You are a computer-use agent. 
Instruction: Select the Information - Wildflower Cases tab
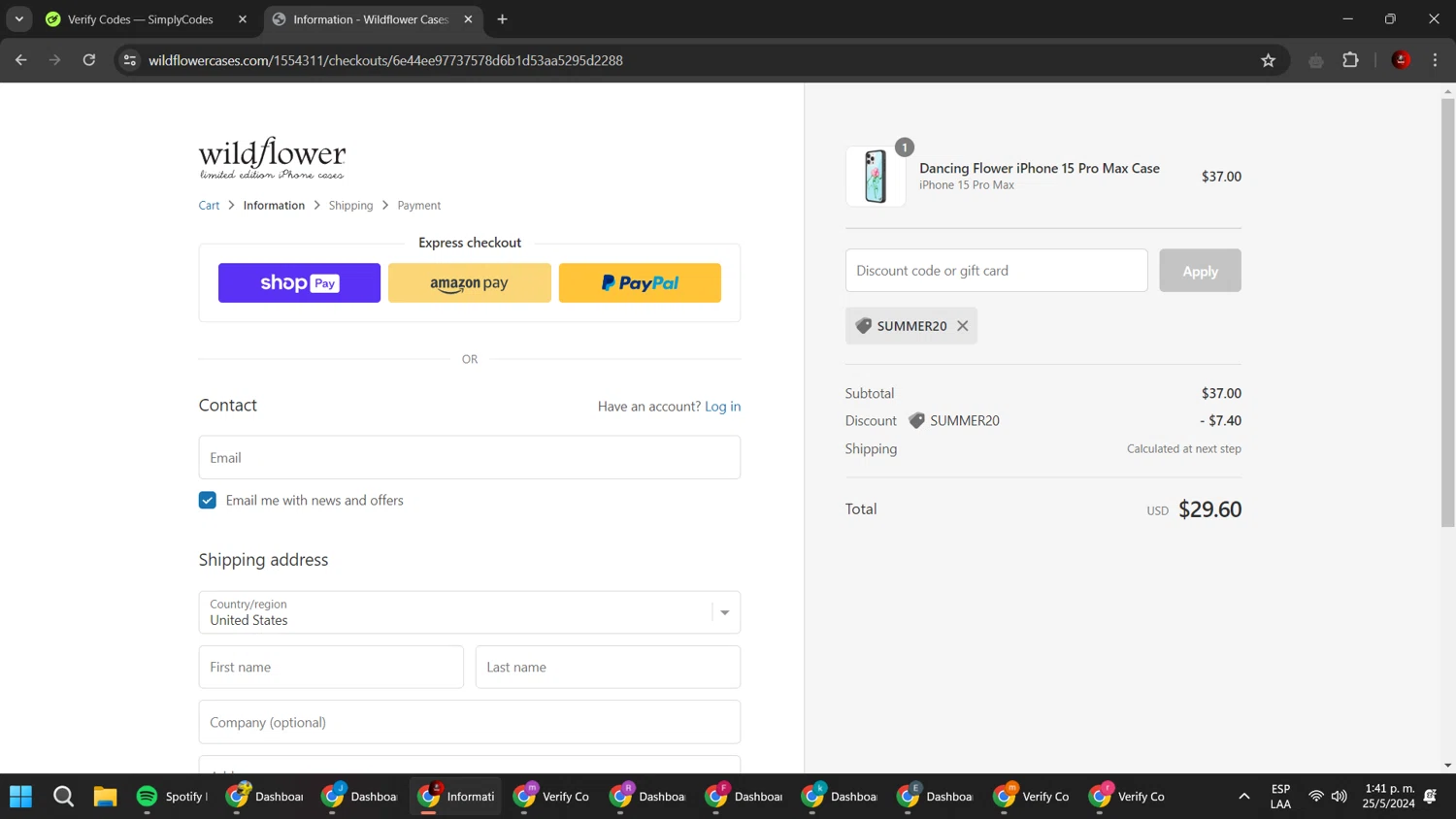pyautogui.click(x=373, y=19)
